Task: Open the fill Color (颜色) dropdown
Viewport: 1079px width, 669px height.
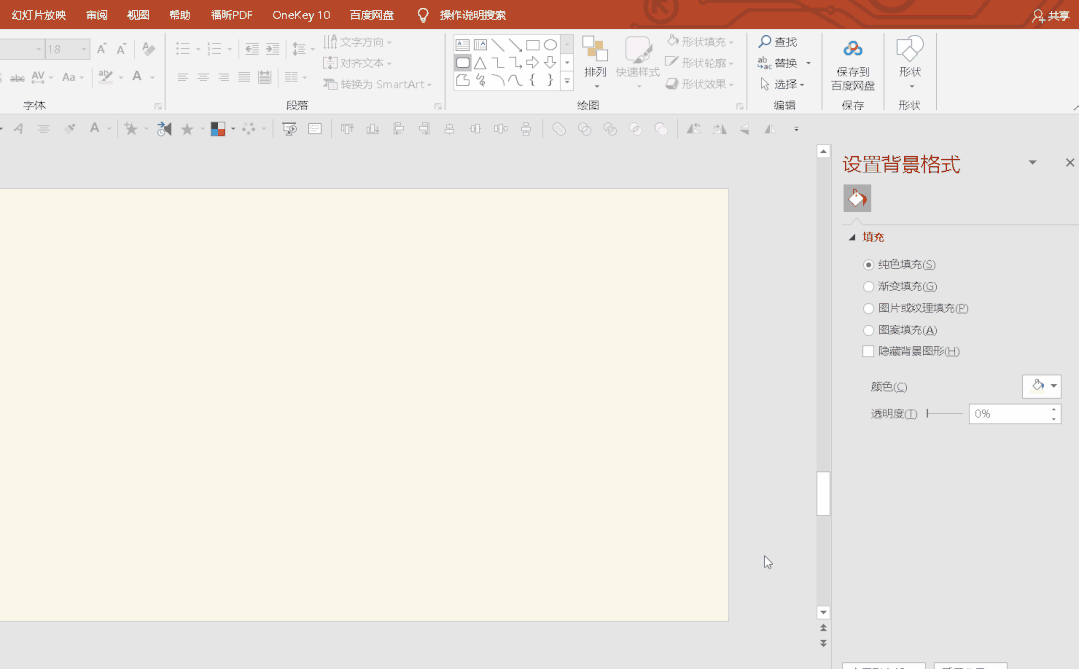Action: coord(1041,386)
